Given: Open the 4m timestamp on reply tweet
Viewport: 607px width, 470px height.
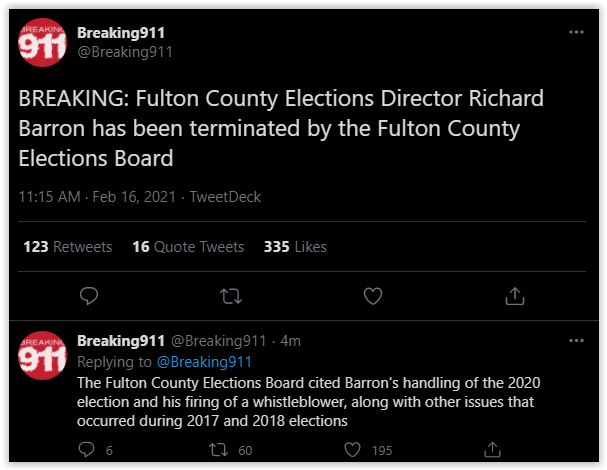Looking at the screenshot, I should 290,341.
